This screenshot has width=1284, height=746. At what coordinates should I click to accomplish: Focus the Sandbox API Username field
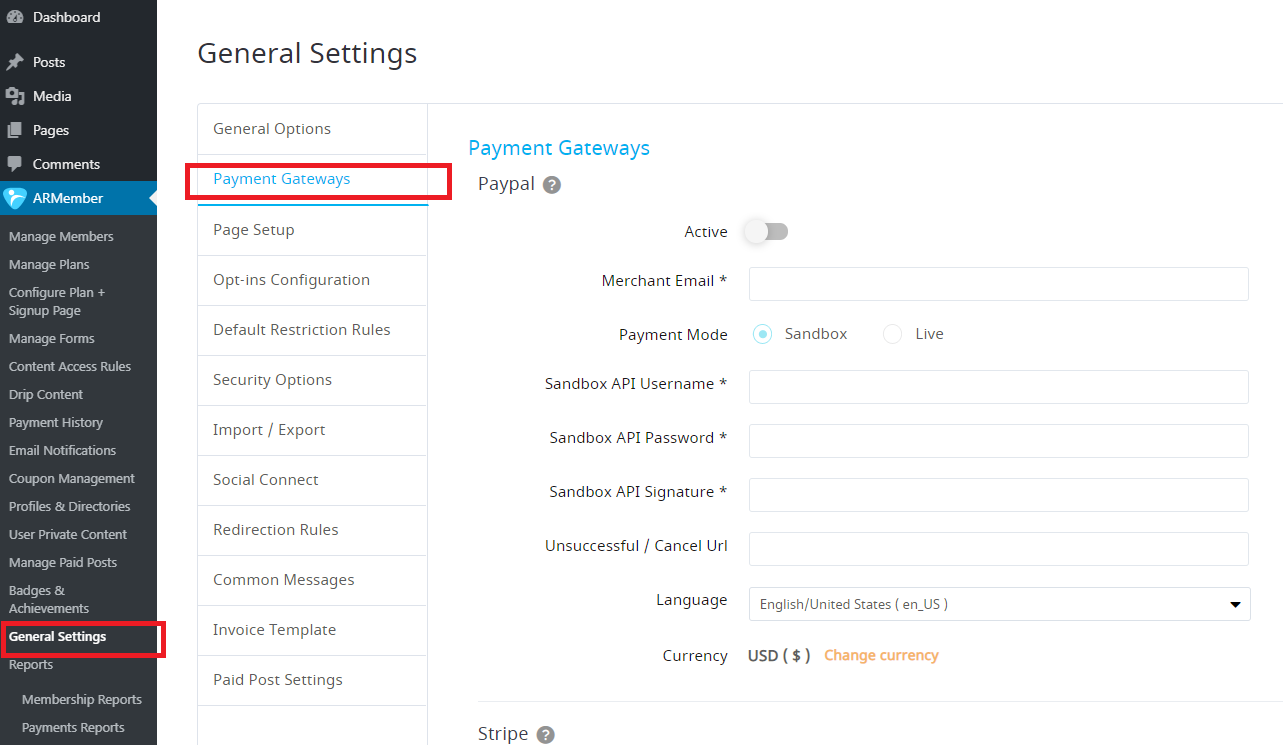(x=999, y=387)
